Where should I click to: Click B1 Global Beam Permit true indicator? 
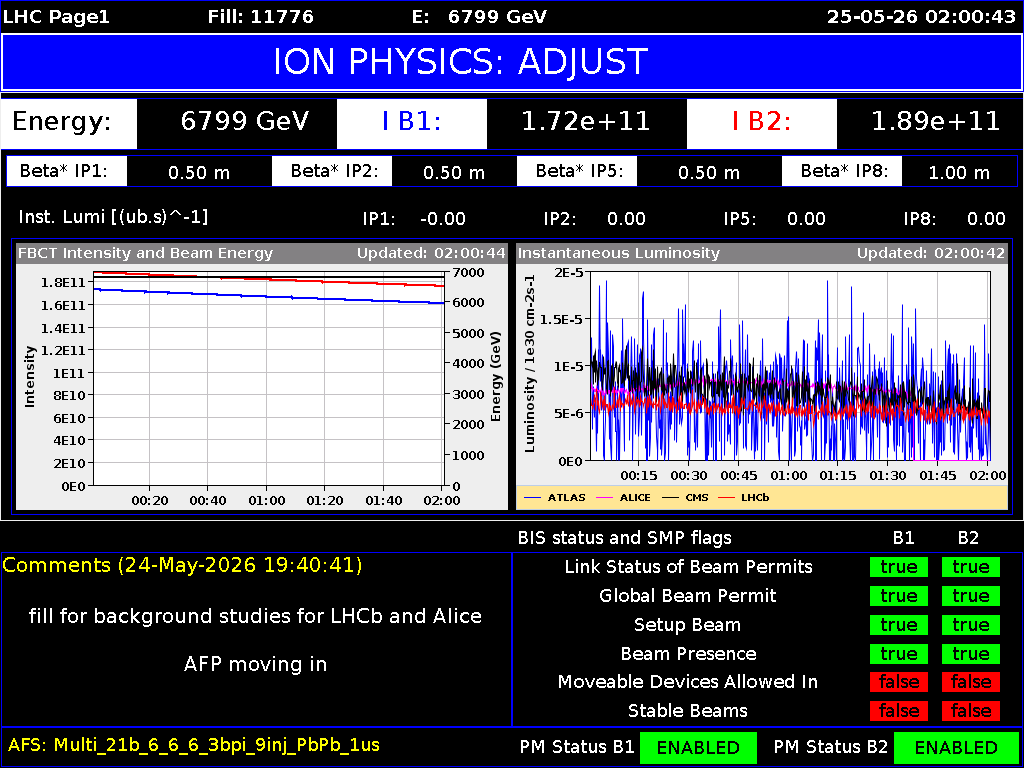point(899,596)
